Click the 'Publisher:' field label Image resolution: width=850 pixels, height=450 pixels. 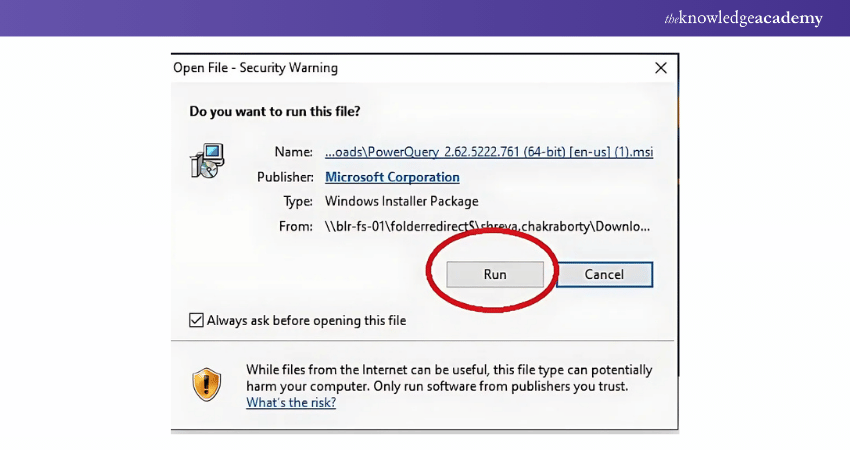[x=285, y=177]
